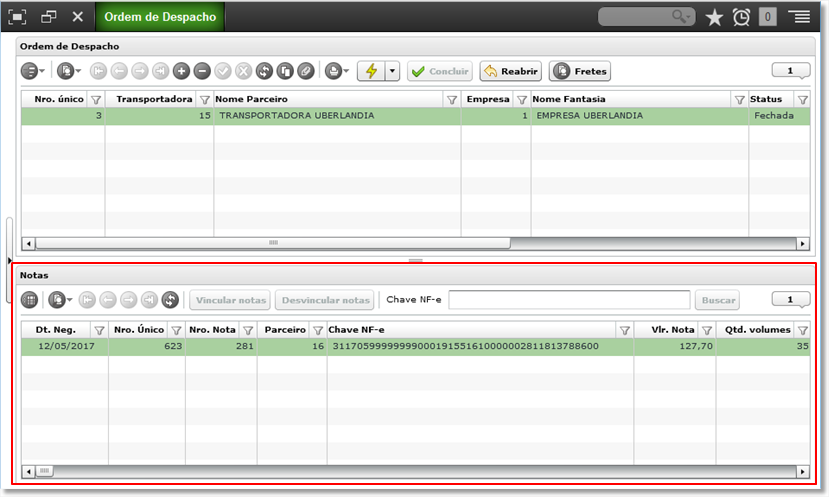This screenshot has width=829, height=497.
Task: Go to next record in Ordem de Despacho toolbar
Action: tap(140, 71)
